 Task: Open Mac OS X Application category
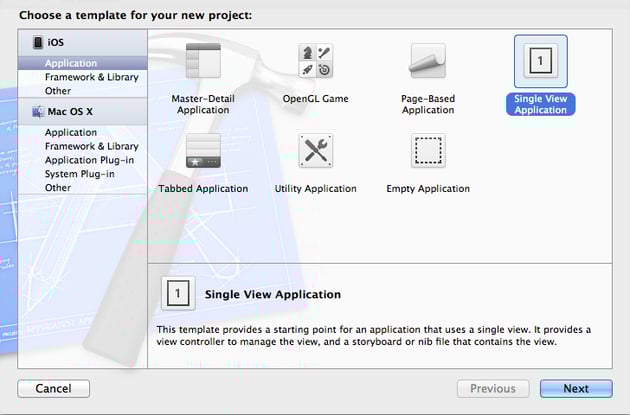coord(71,132)
